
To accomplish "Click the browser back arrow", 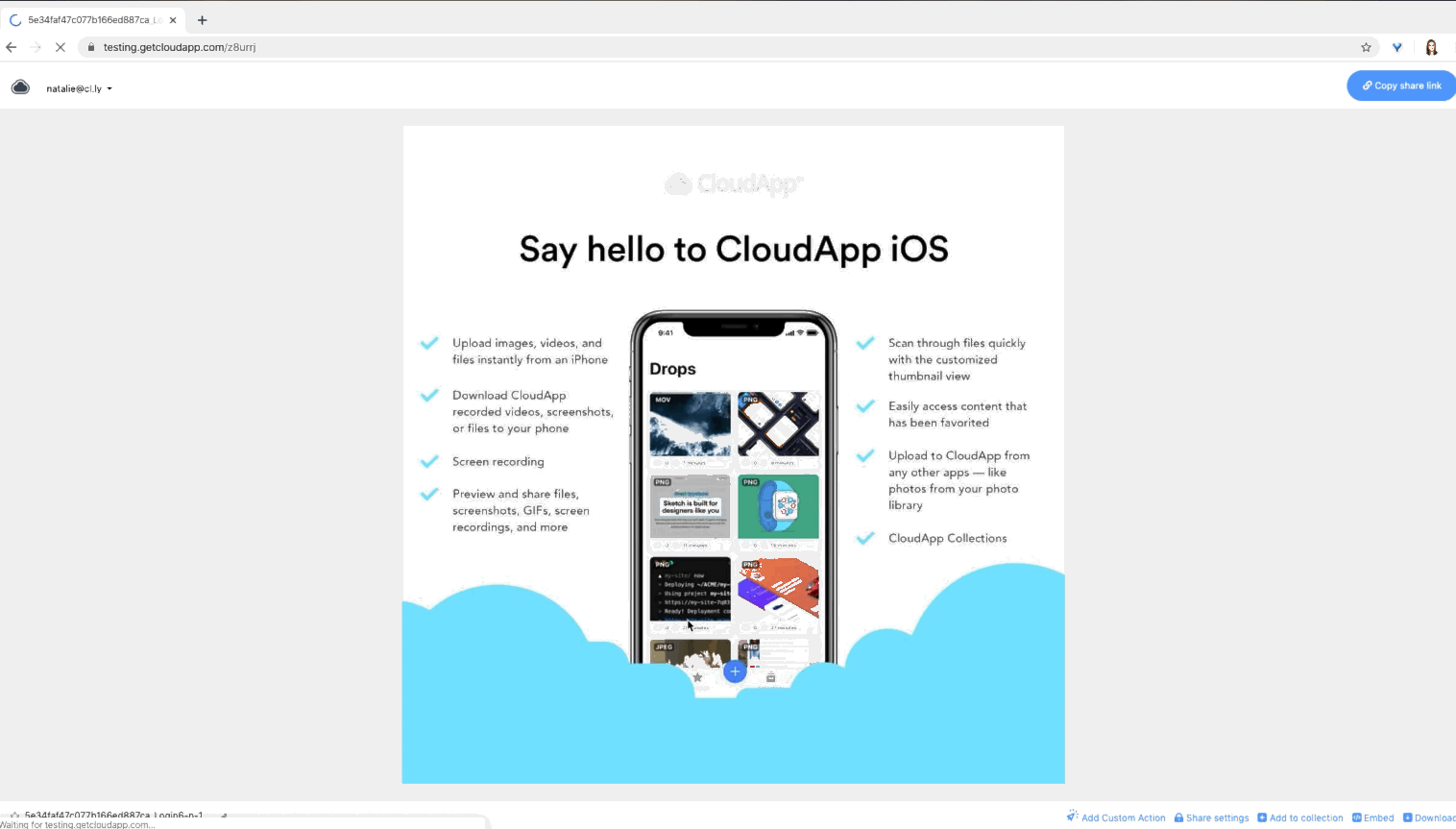I will tap(12, 47).
